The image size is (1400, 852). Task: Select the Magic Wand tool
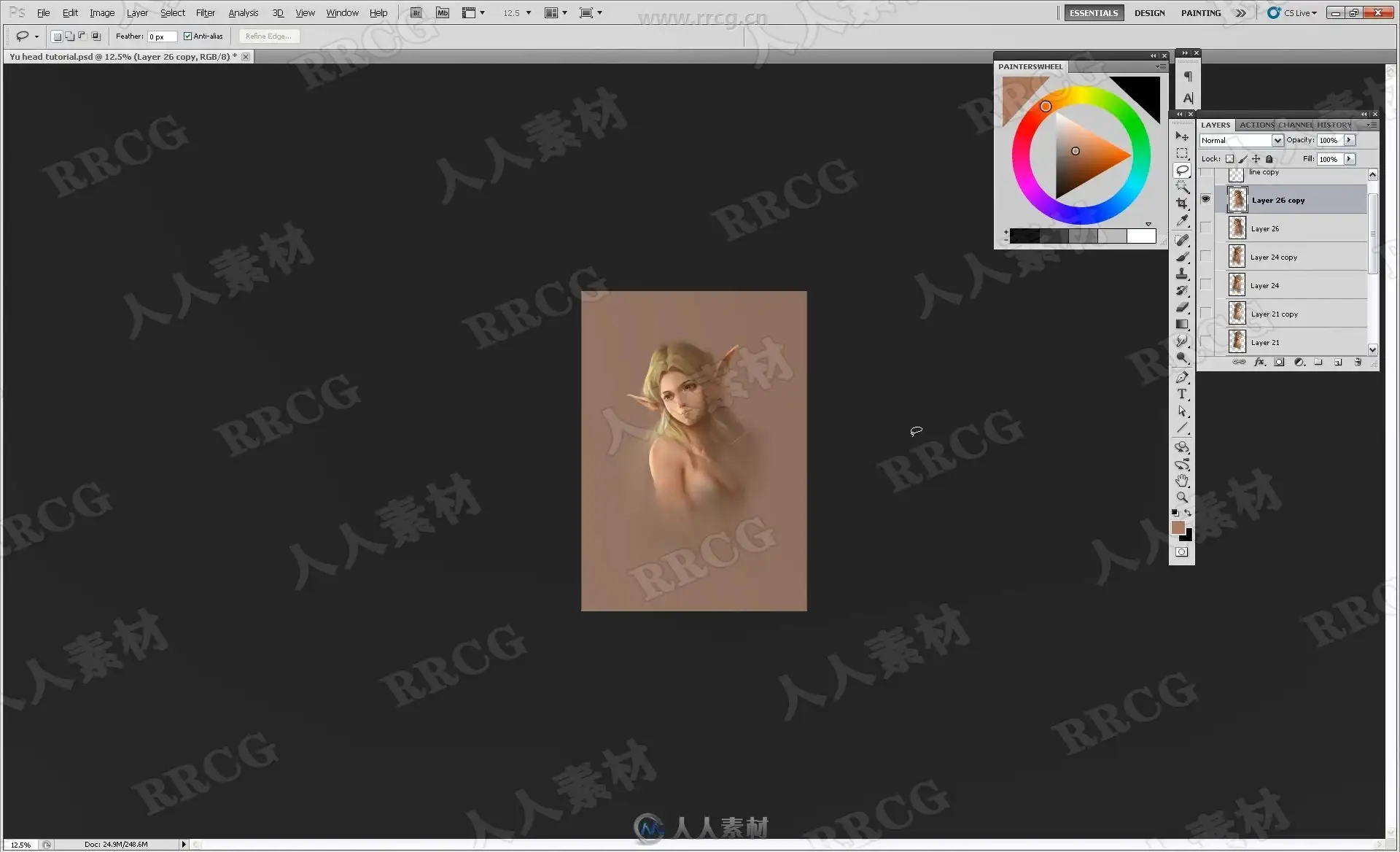tap(1182, 187)
